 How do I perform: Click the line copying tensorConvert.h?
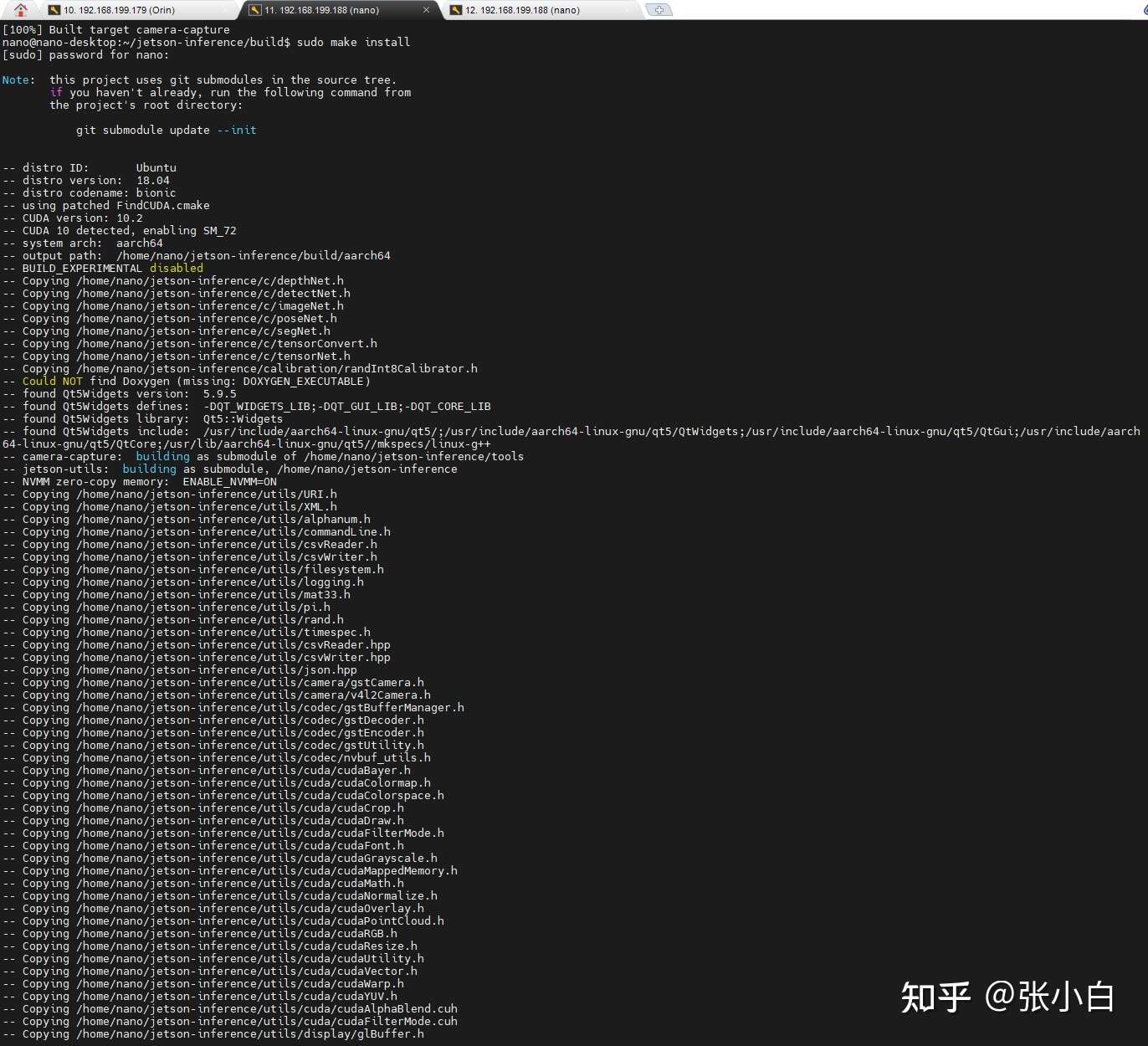tap(190, 343)
